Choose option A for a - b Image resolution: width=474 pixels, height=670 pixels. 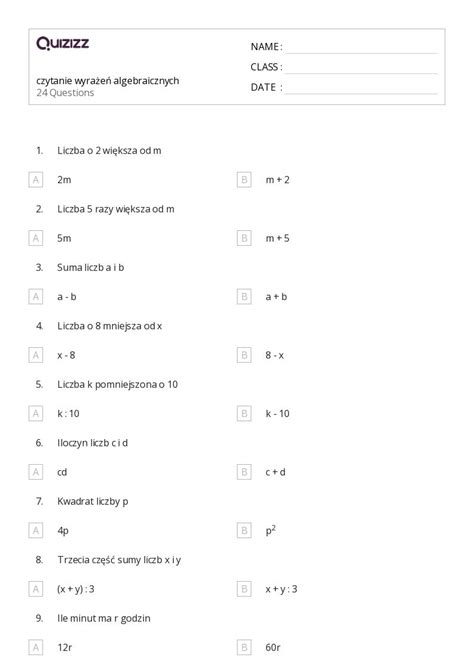click(x=36, y=297)
